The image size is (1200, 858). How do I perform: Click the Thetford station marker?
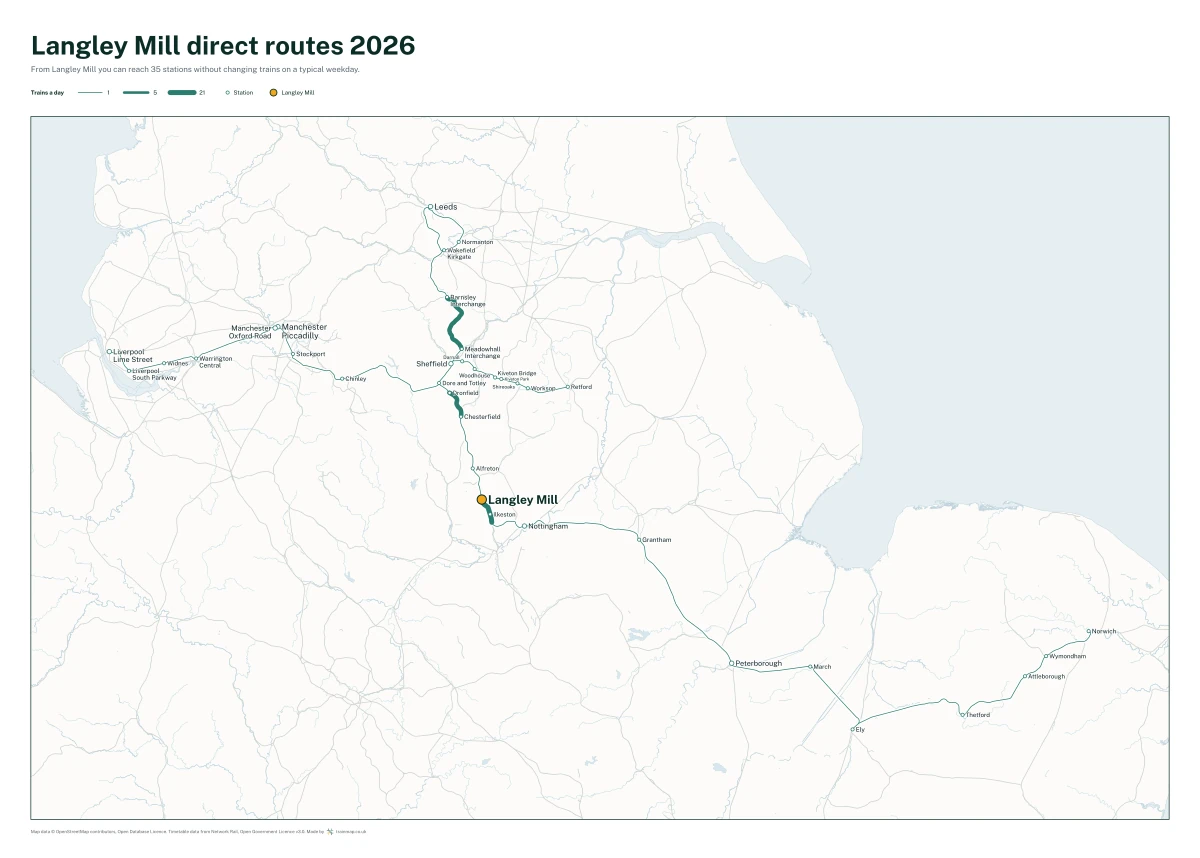tap(962, 715)
